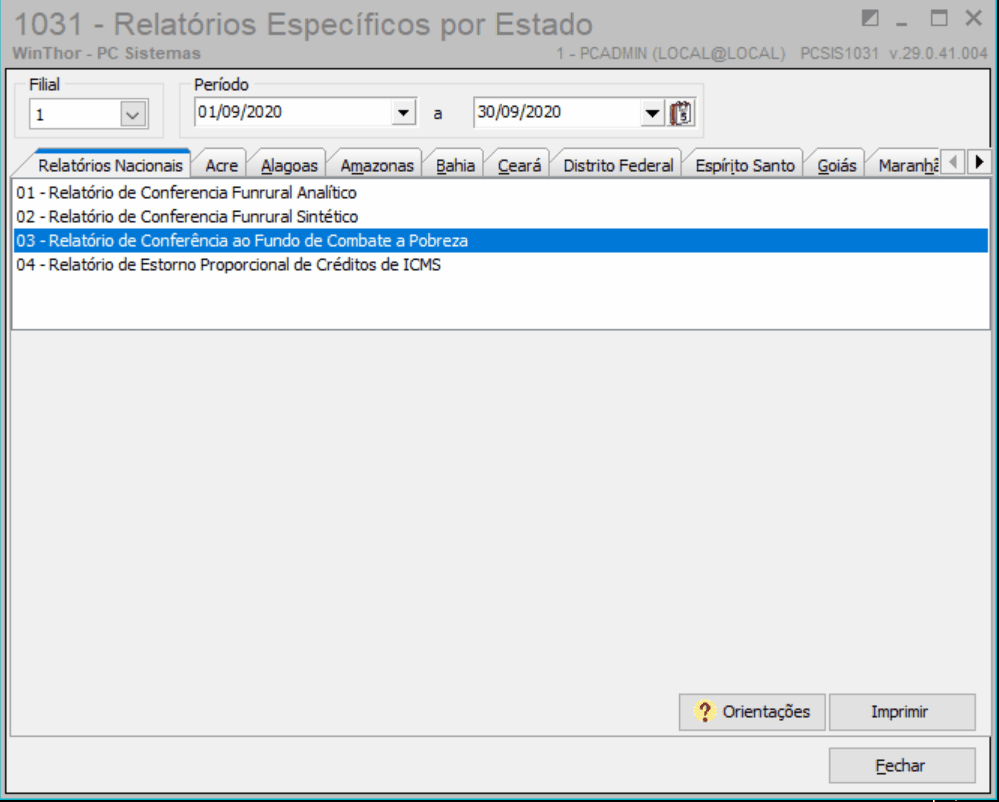Select the Relatórios Nacionais tab

tap(110, 166)
